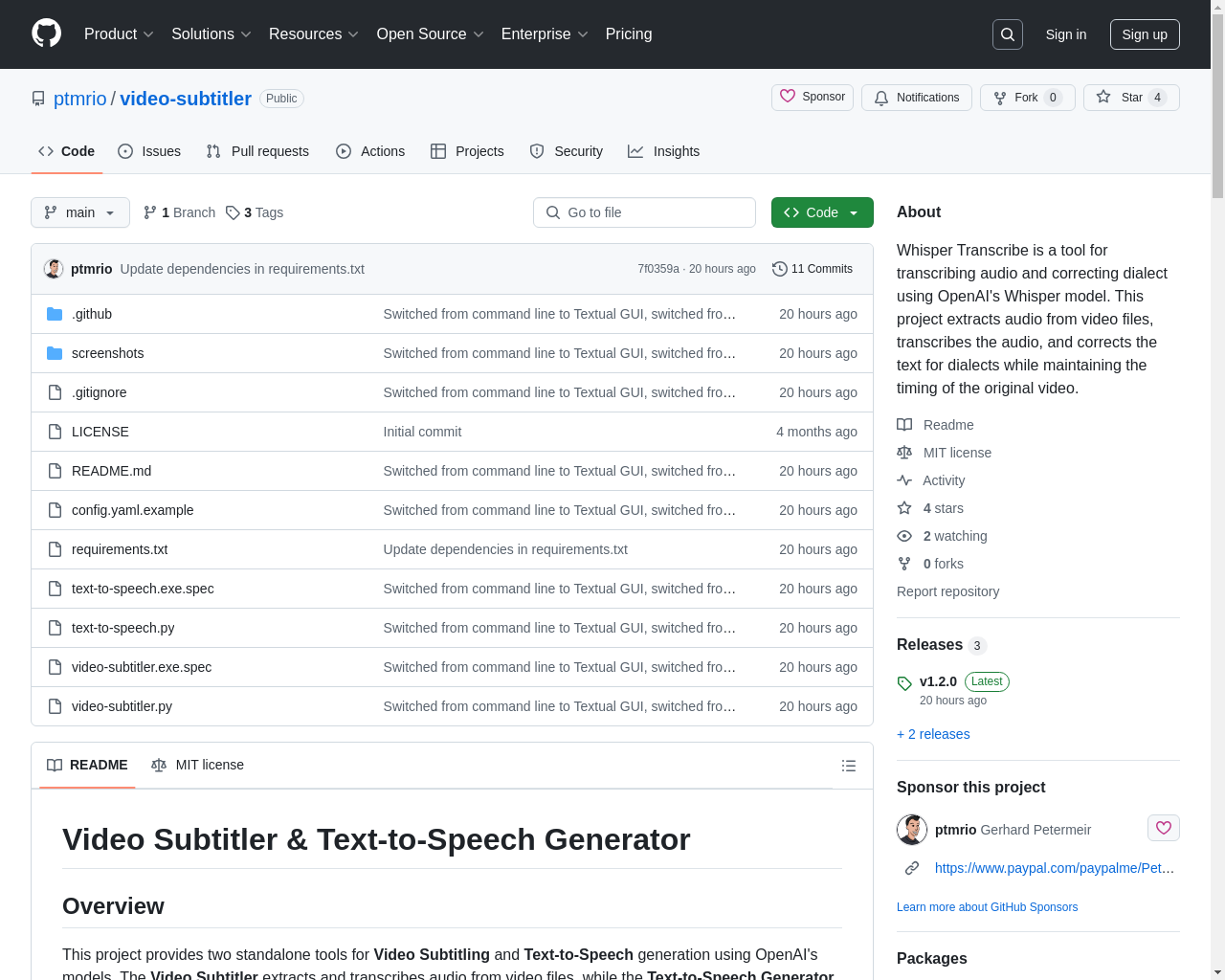Open the main branch selector dropdown

pos(80,212)
